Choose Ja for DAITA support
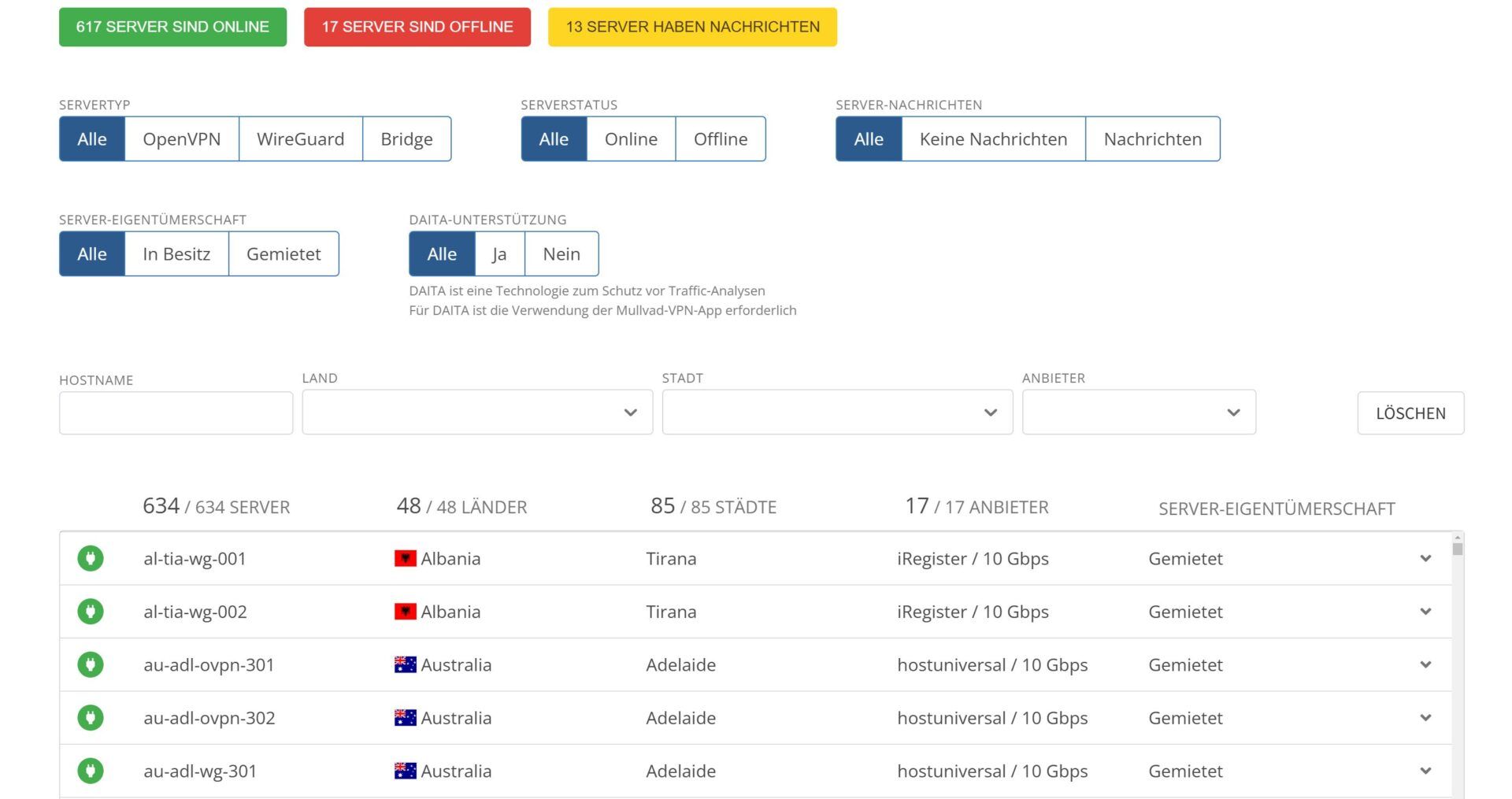 click(x=499, y=253)
